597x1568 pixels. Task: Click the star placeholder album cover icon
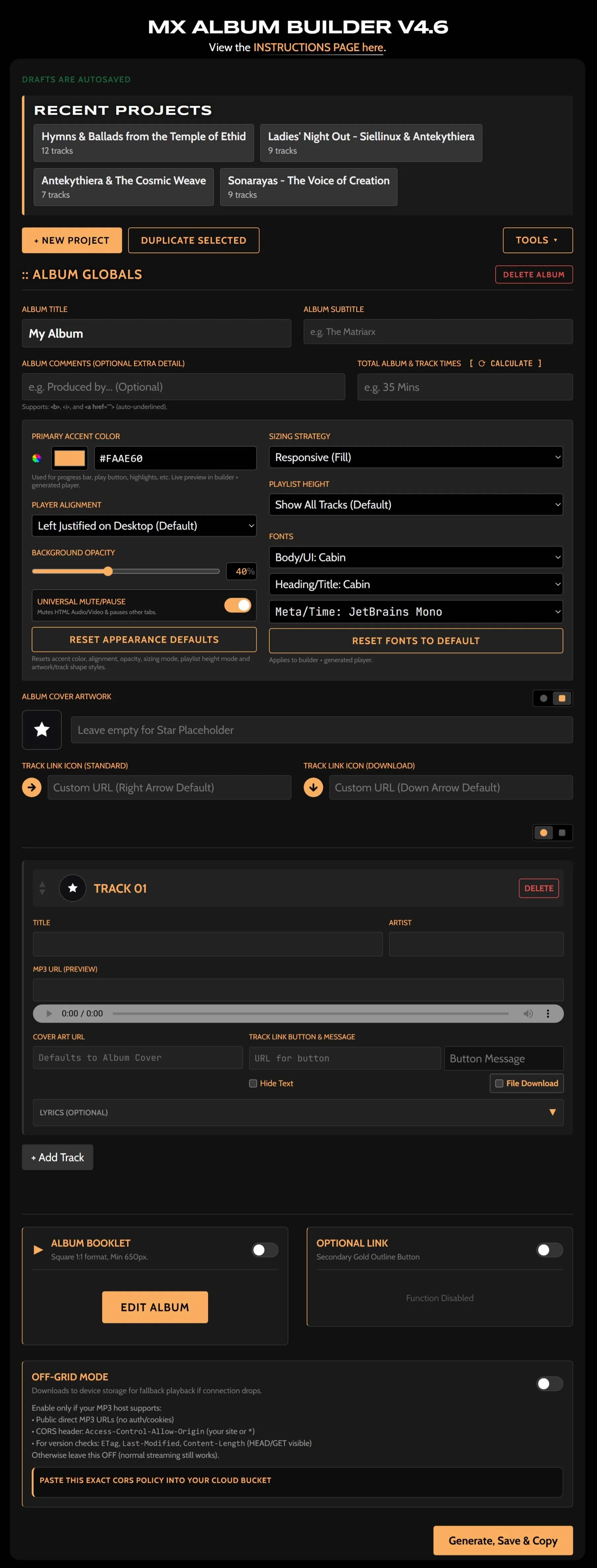(42, 729)
